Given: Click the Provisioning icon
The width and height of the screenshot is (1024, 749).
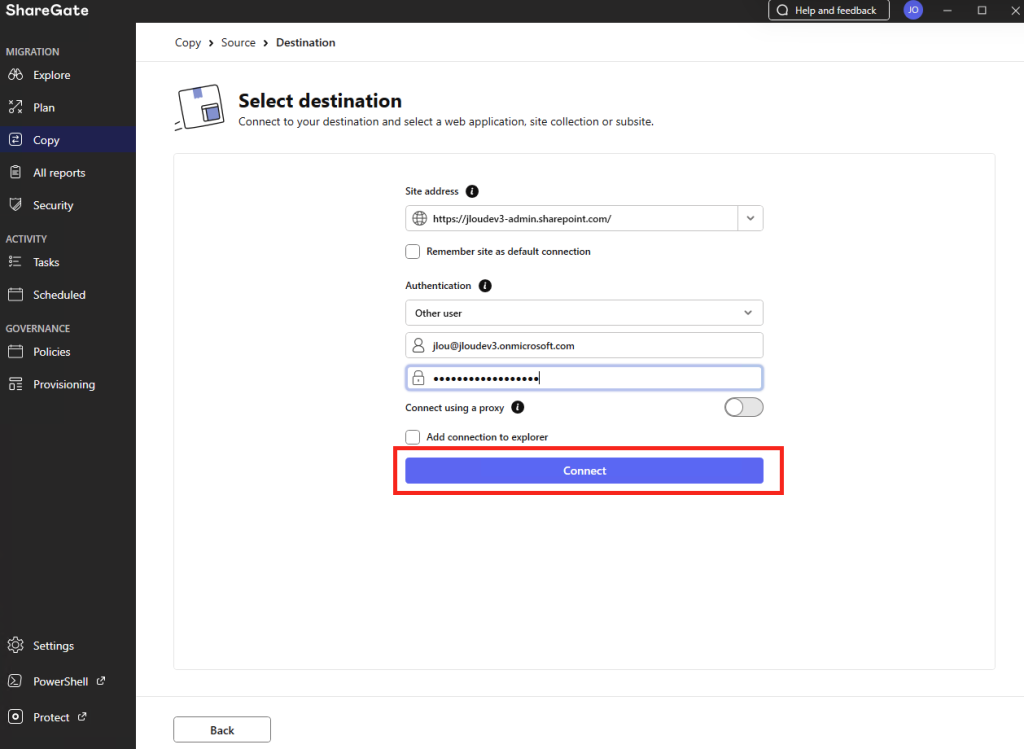Looking at the screenshot, I should [16, 384].
